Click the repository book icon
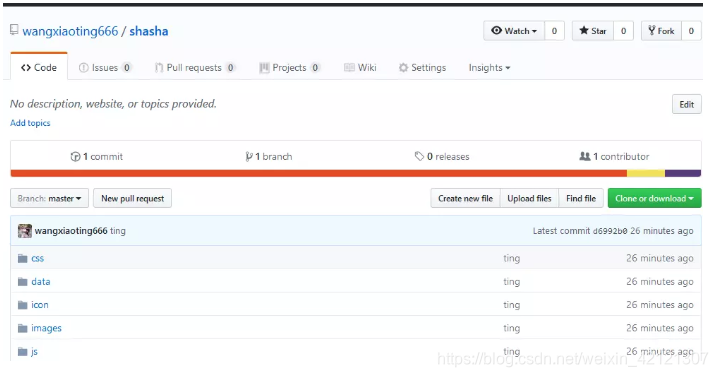 point(14,30)
